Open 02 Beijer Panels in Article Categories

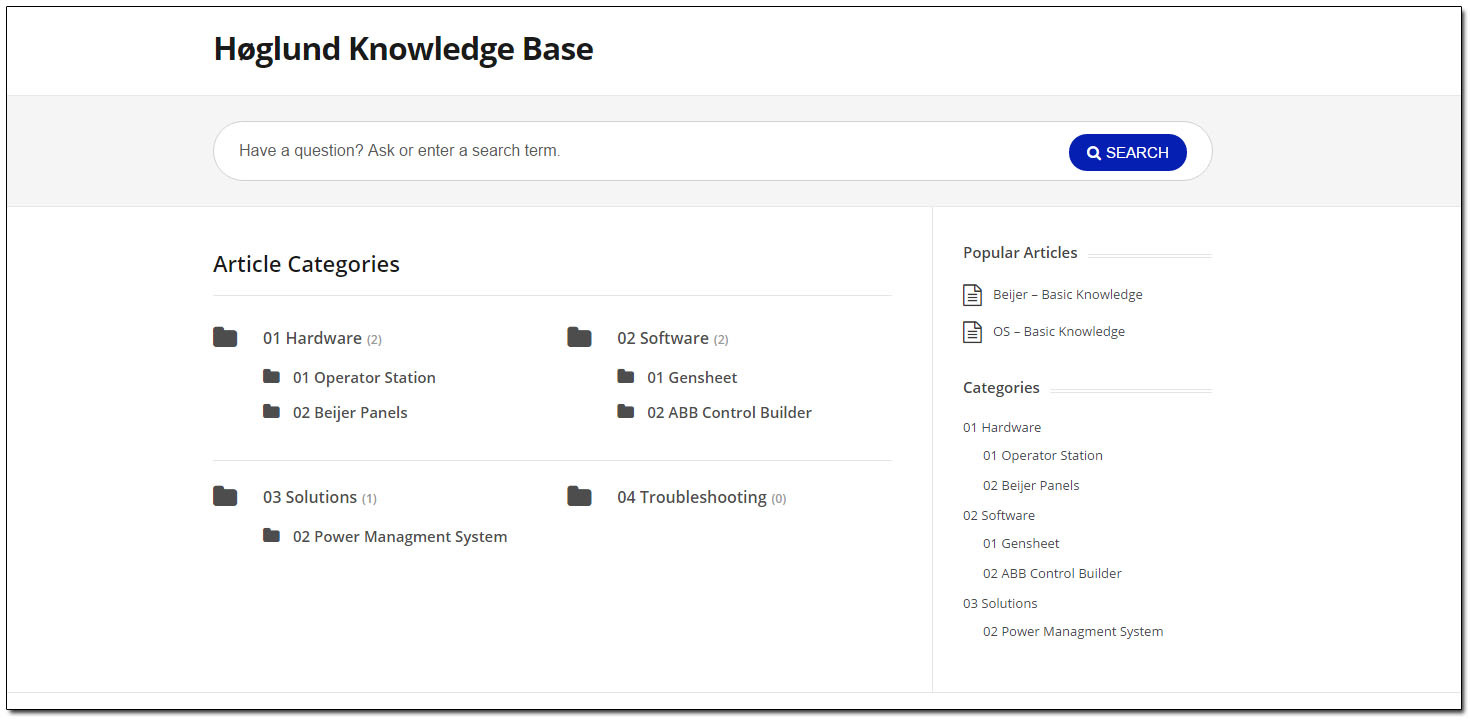pyautogui.click(x=350, y=413)
